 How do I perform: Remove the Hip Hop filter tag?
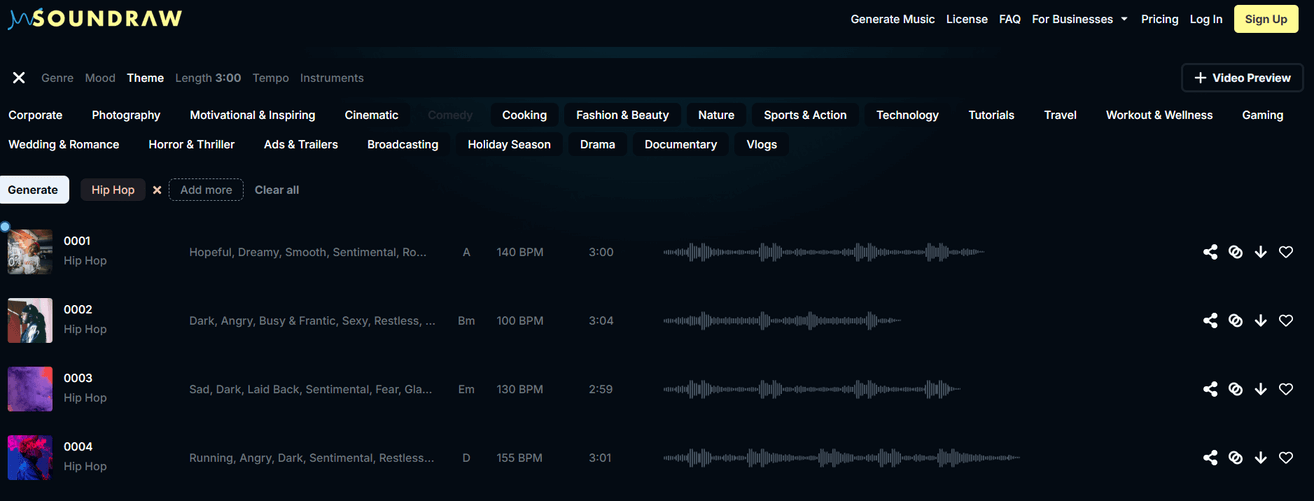pyautogui.click(x=157, y=190)
